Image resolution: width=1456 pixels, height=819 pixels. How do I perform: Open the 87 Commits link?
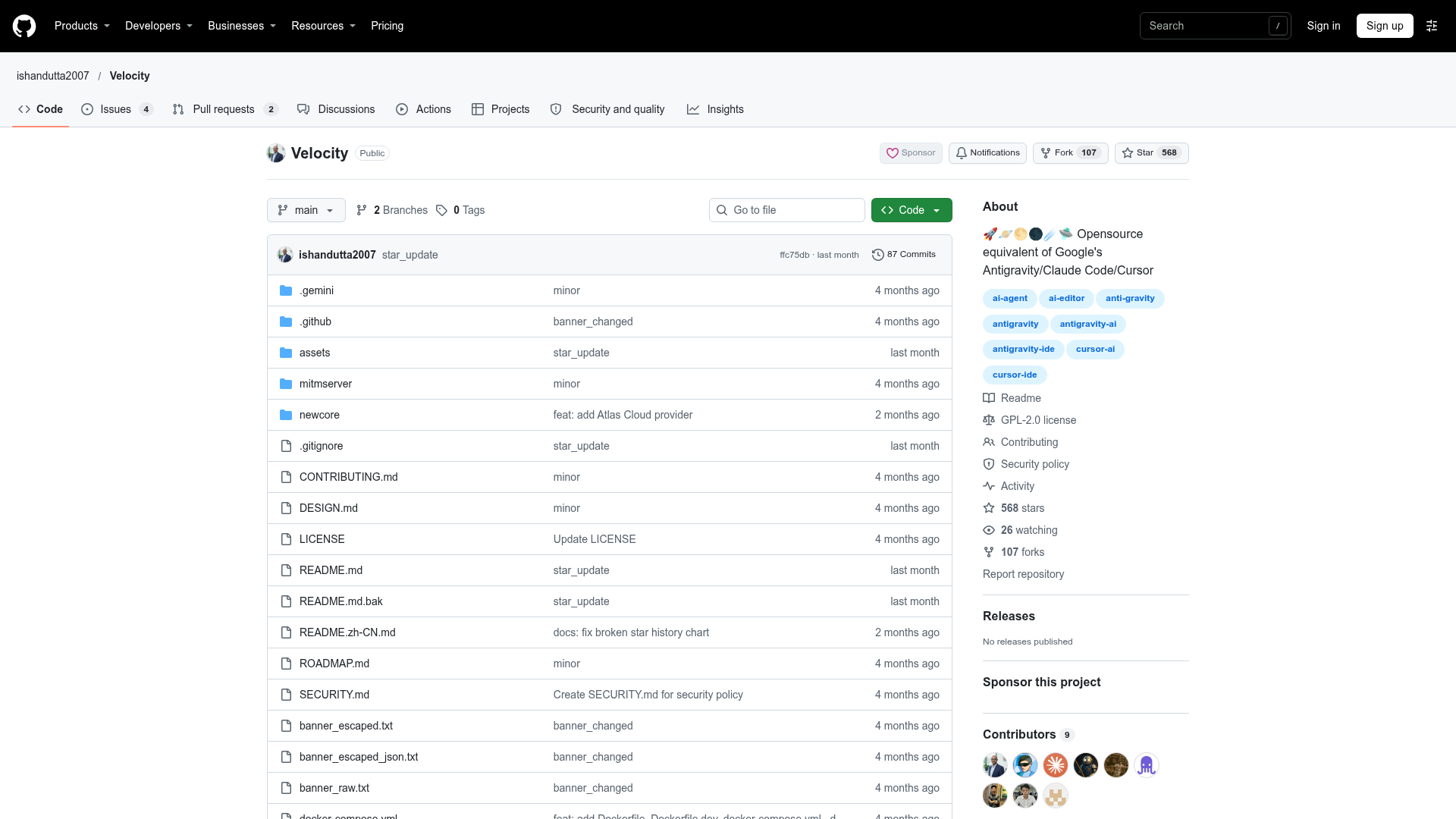[x=904, y=255]
